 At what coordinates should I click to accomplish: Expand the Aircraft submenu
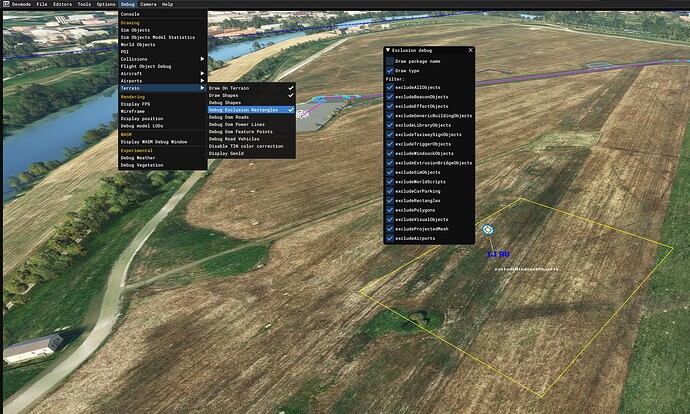pos(162,73)
